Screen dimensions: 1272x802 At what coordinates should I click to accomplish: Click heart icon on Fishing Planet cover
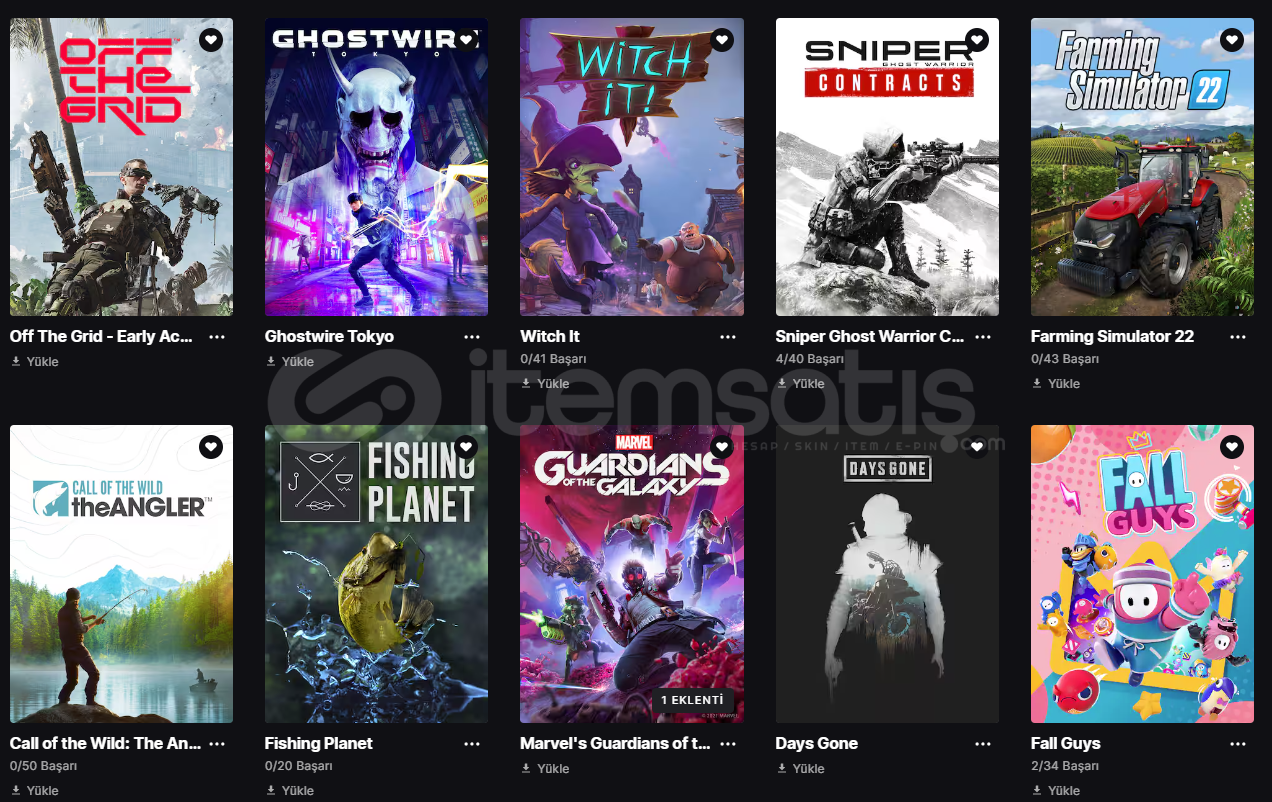466,447
